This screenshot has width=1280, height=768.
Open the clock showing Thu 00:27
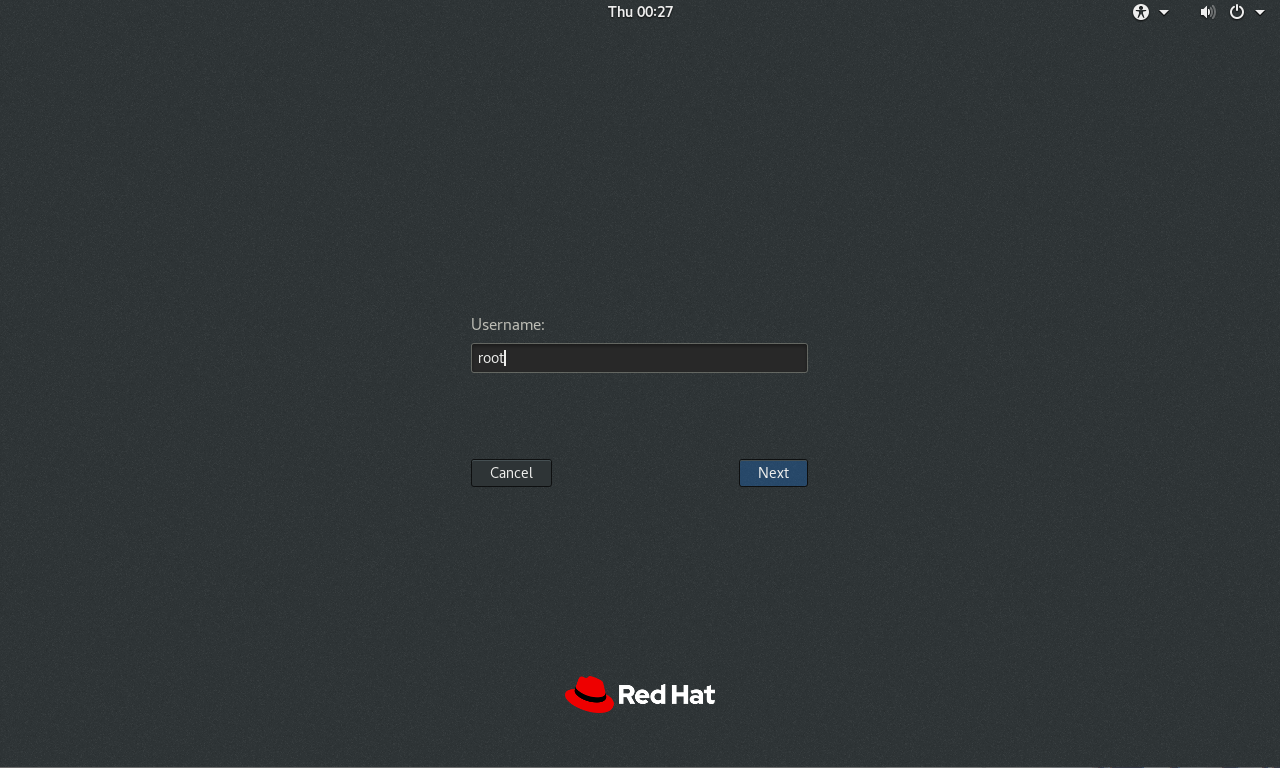[x=640, y=12]
